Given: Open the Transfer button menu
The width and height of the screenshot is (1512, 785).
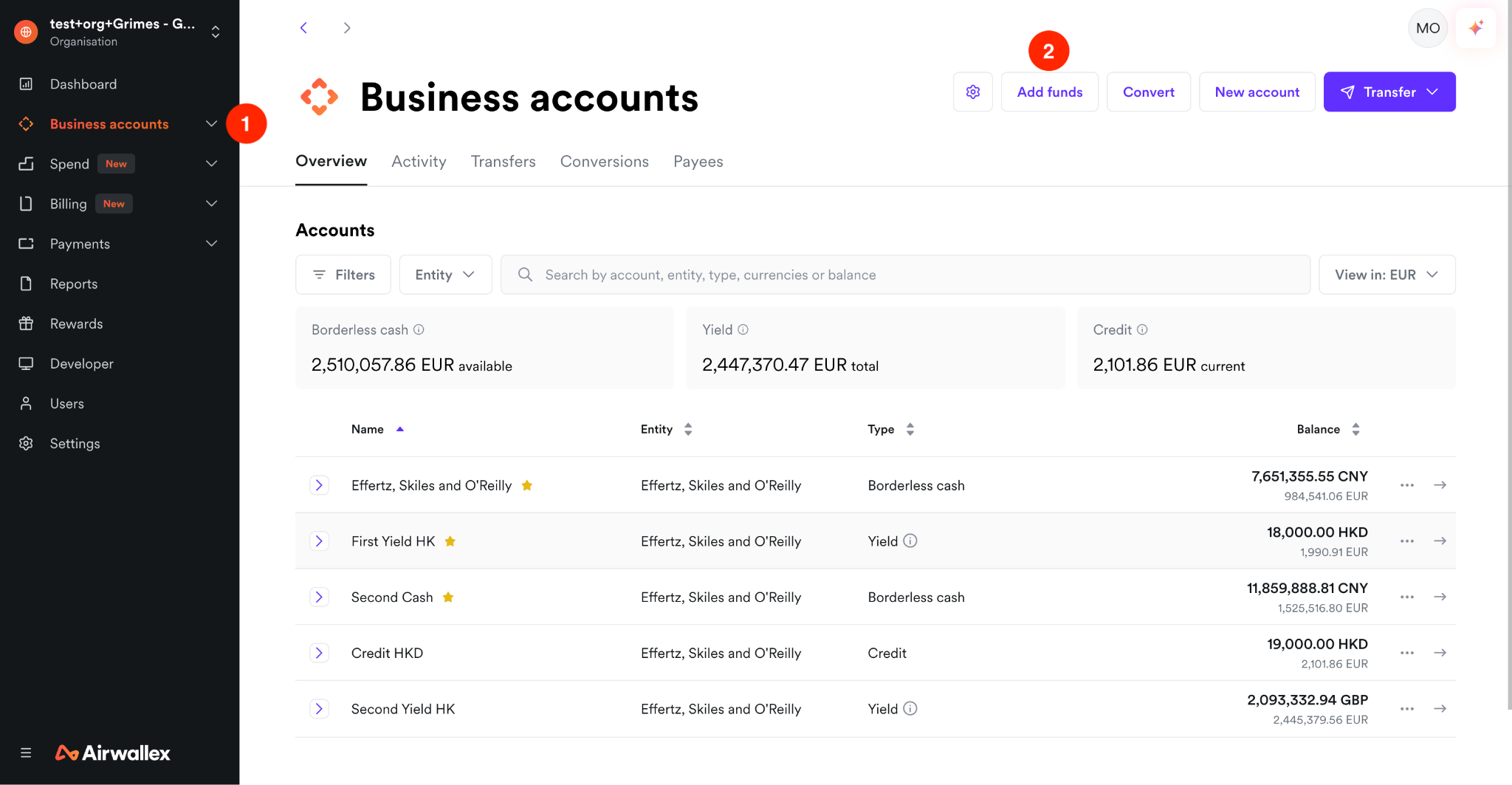Looking at the screenshot, I should 1389,92.
